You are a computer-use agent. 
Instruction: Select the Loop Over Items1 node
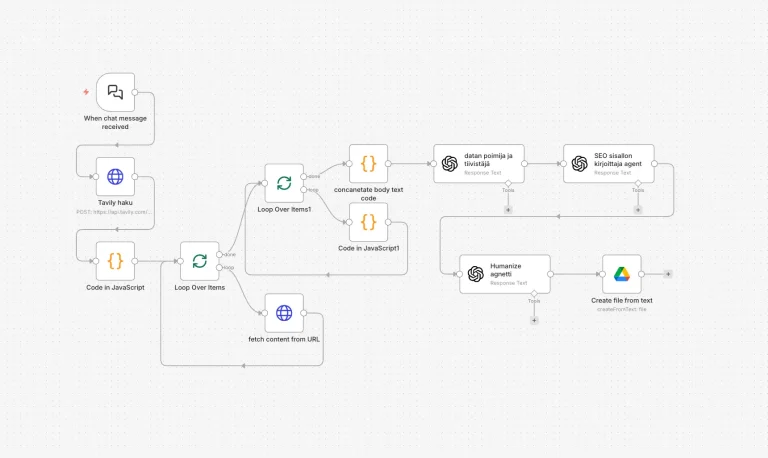(284, 183)
